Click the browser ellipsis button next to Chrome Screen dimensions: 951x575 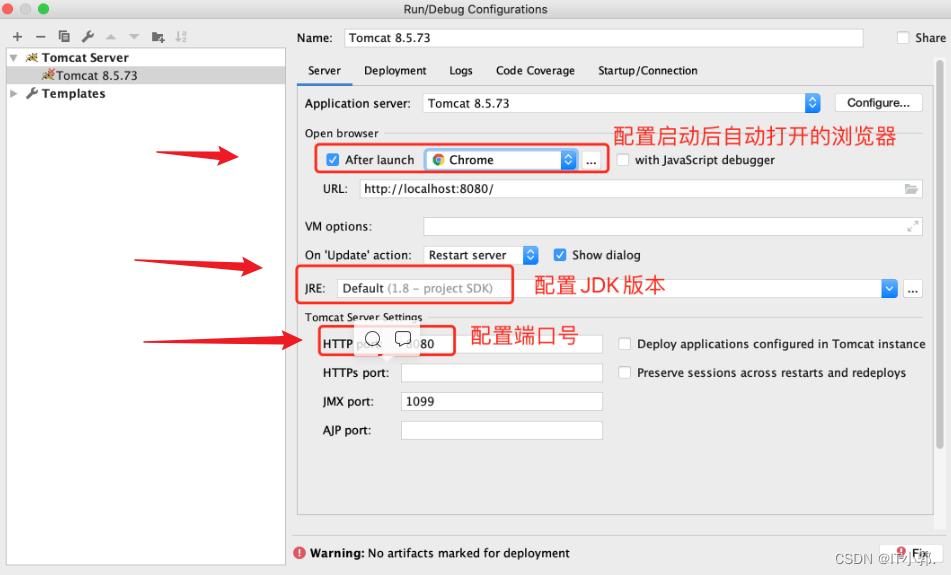591,160
